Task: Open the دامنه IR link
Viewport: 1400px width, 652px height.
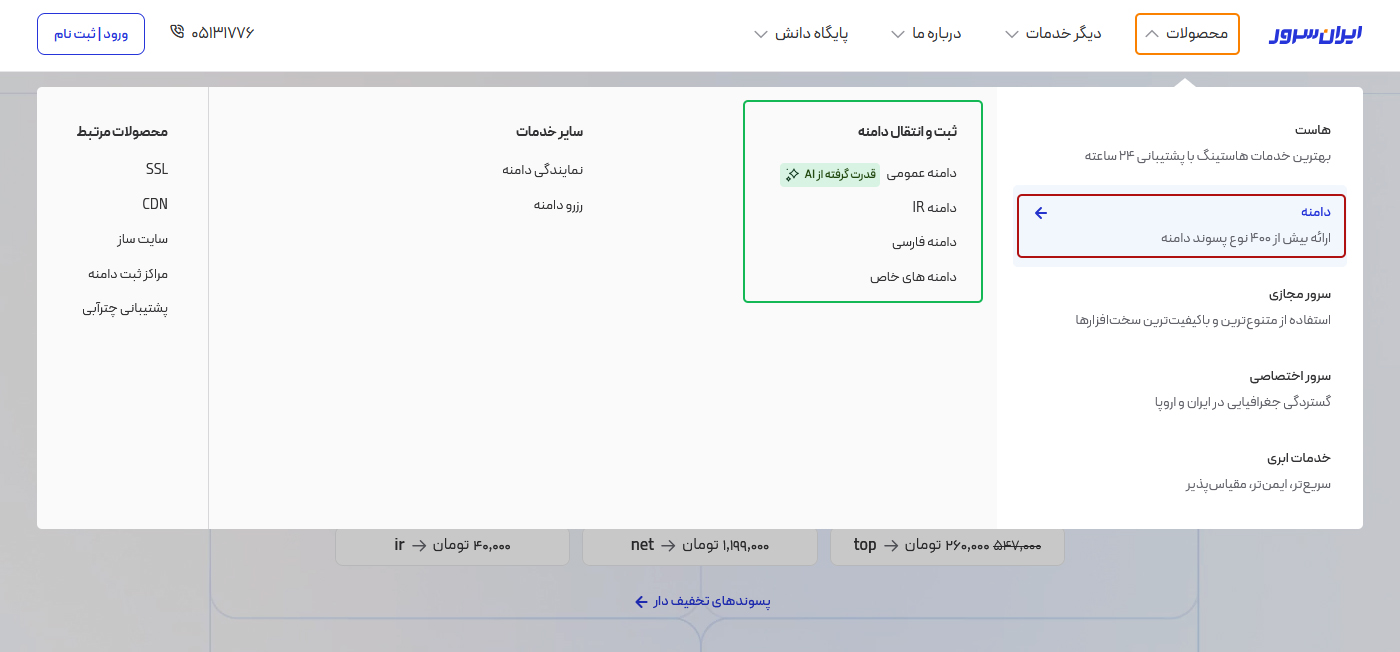Action: (934, 208)
